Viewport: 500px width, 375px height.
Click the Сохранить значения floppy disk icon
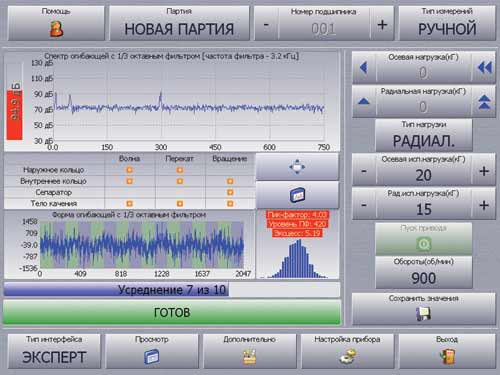click(423, 314)
